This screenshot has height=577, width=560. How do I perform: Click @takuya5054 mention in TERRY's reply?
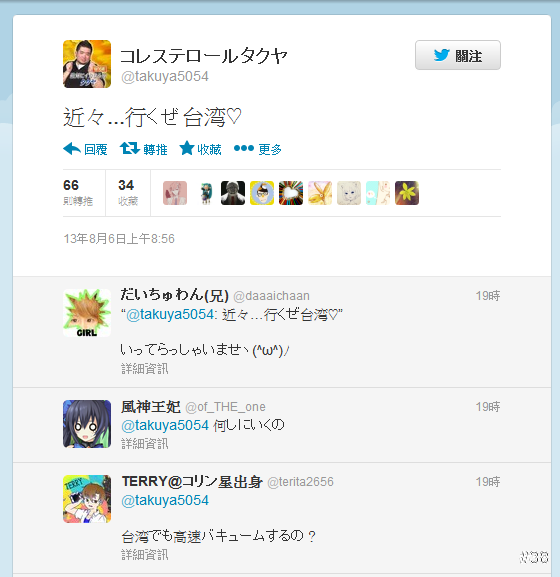tap(165, 500)
